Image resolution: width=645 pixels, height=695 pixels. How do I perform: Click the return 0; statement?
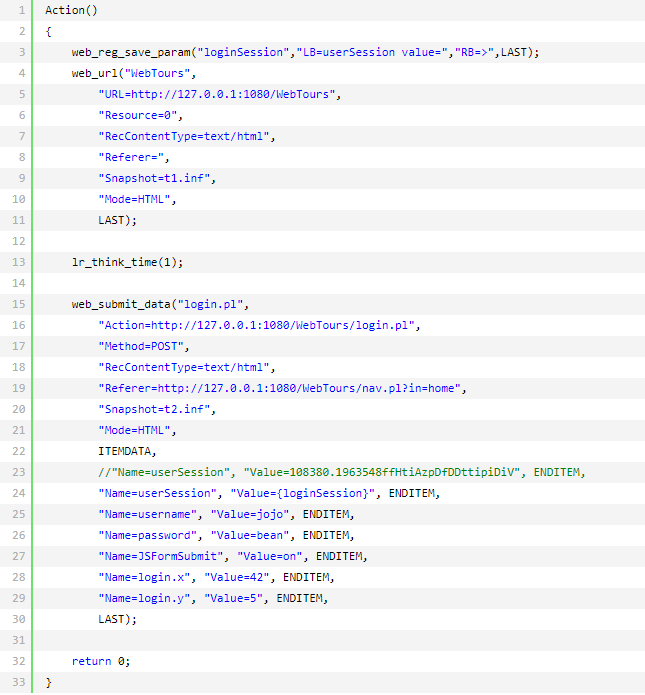101,661
